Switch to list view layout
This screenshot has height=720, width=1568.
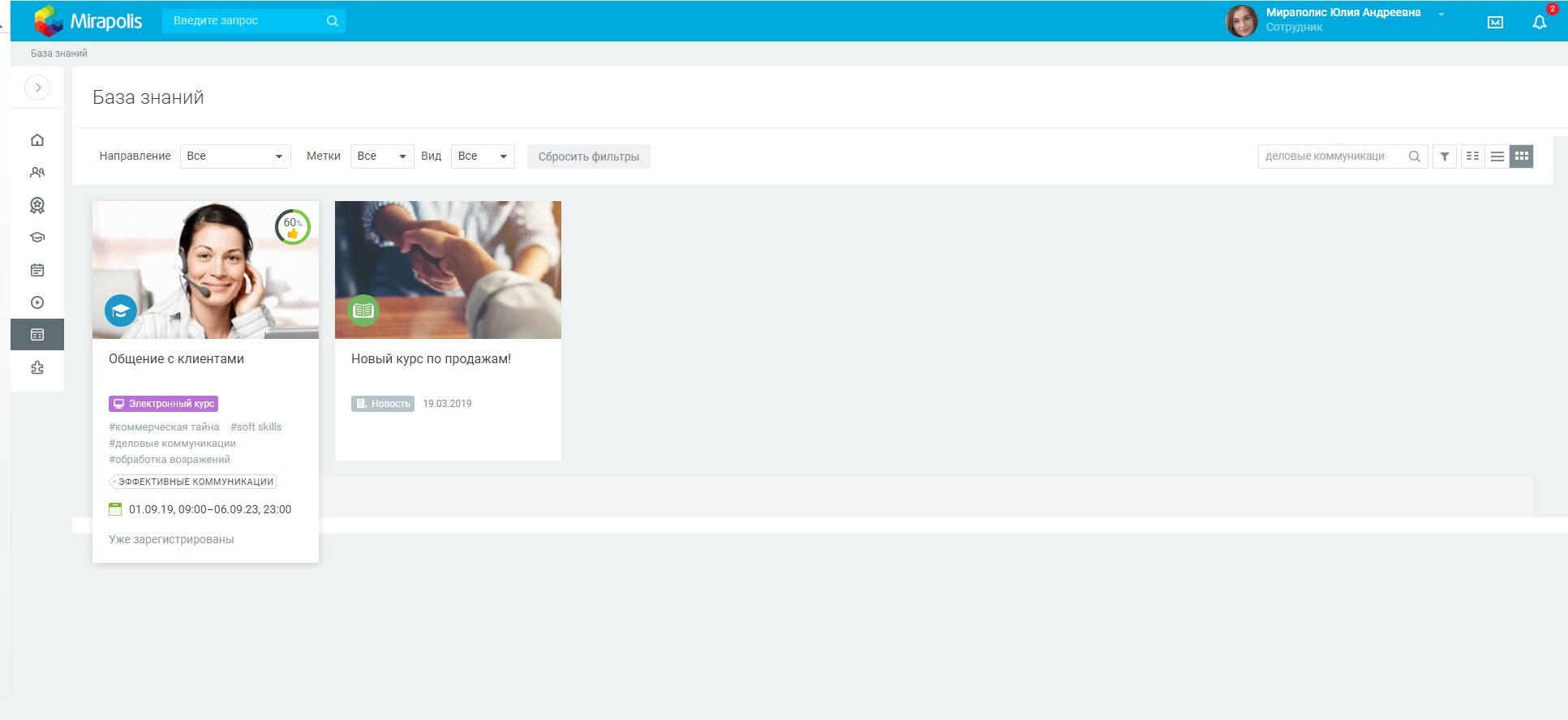(1497, 156)
